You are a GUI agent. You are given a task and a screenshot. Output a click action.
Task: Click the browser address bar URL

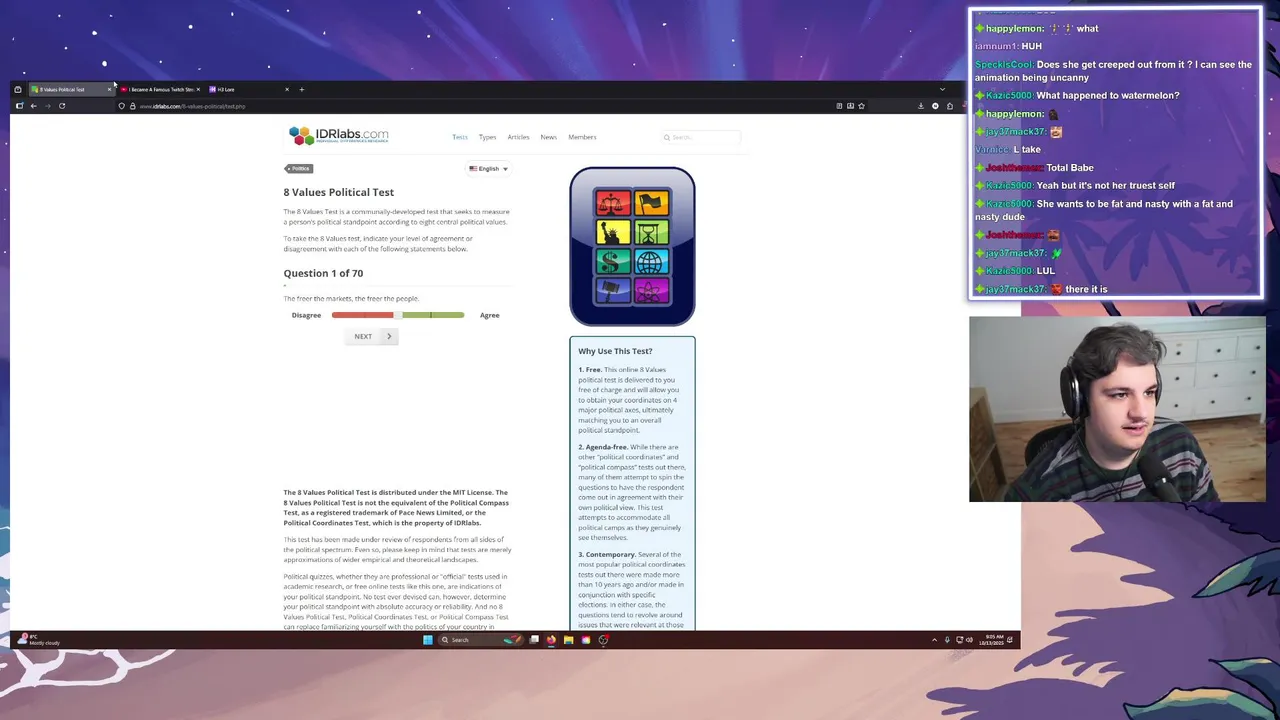click(x=192, y=106)
